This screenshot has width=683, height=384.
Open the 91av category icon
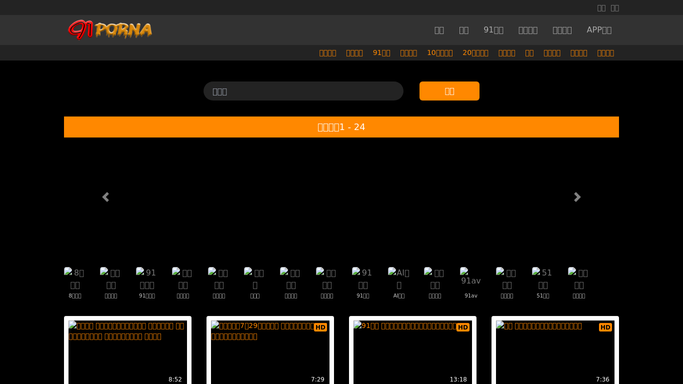pyautogui.click(x=471, y=283)
